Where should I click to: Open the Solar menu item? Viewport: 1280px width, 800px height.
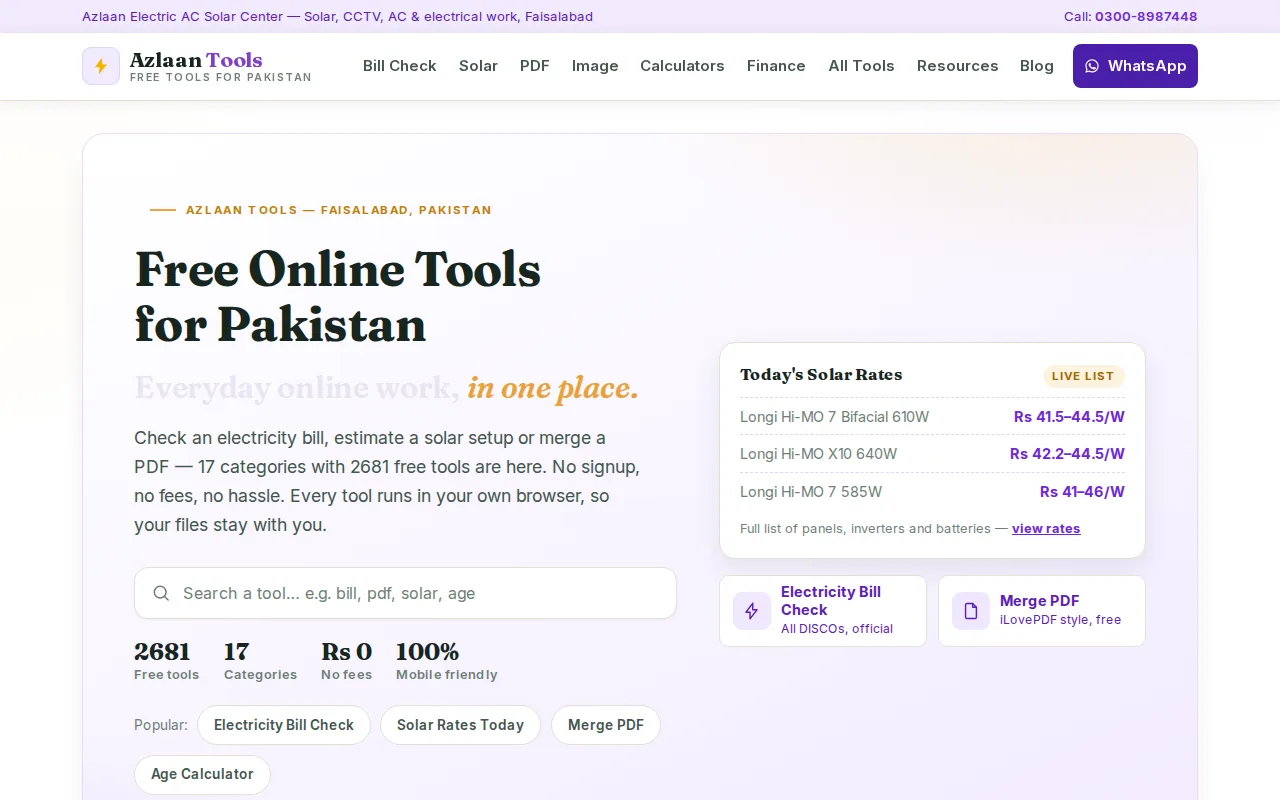coord(478,66)
